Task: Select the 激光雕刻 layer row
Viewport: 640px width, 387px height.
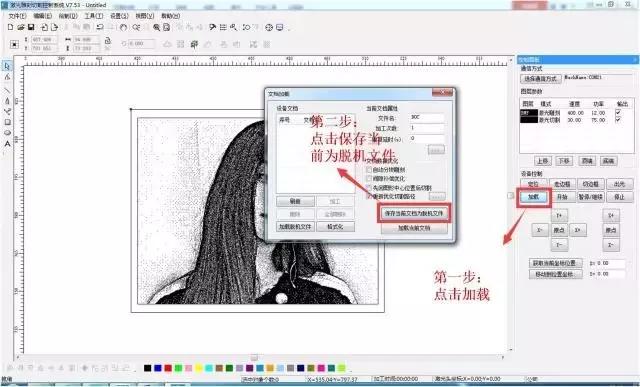Action: [576, 112]
